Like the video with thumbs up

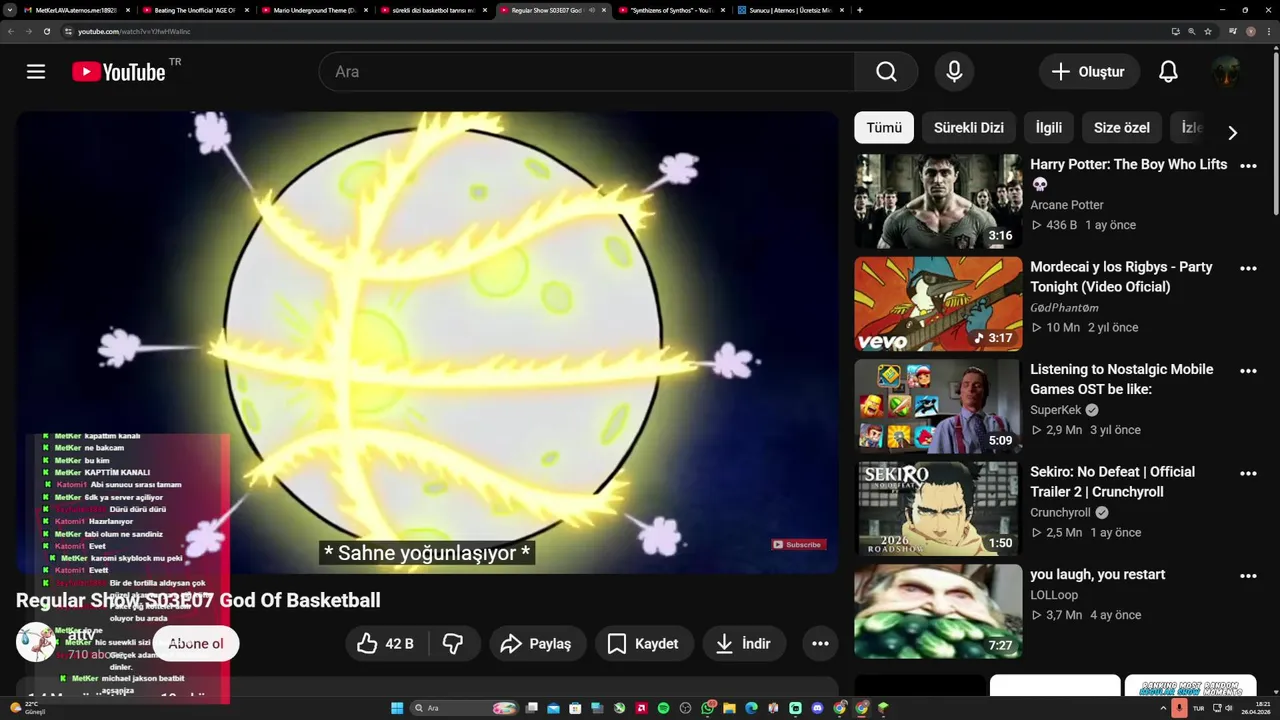[385, 644]
